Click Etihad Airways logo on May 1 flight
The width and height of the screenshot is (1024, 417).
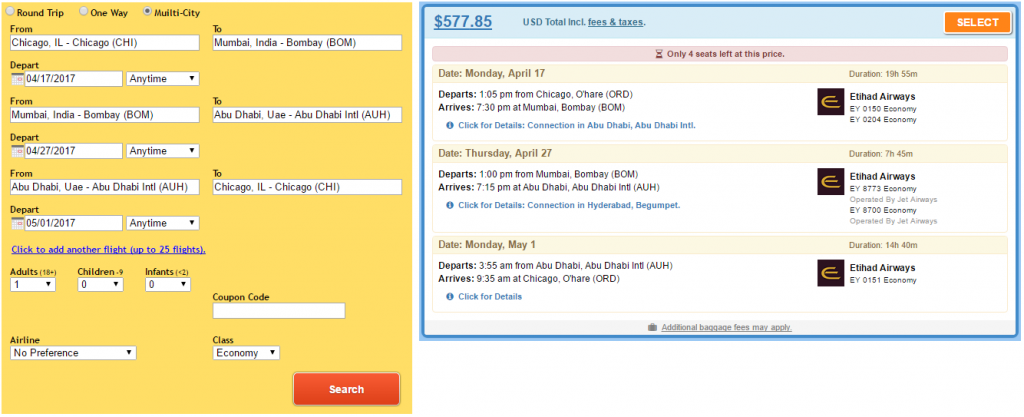click(831, 273)
